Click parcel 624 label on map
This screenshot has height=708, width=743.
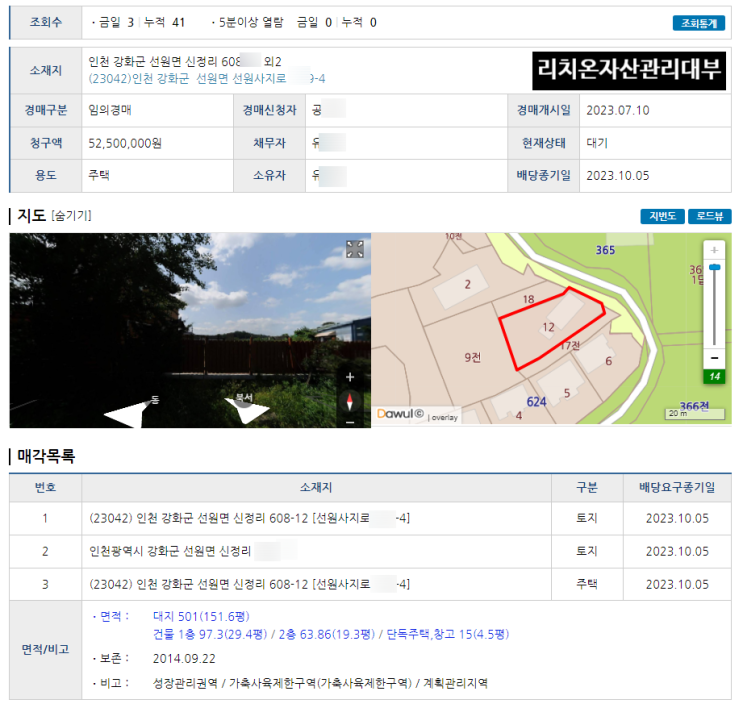tap(536, 402)
